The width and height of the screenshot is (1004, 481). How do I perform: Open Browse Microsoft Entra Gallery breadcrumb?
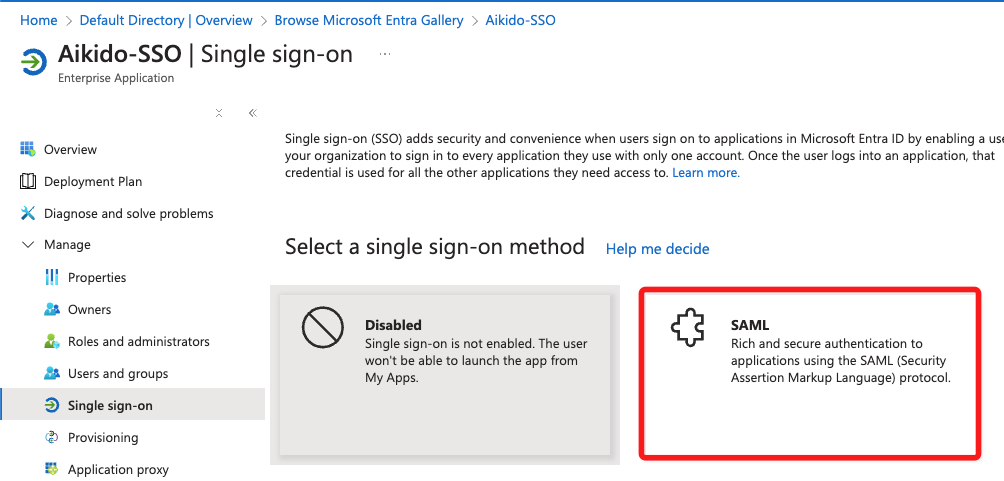369,20
